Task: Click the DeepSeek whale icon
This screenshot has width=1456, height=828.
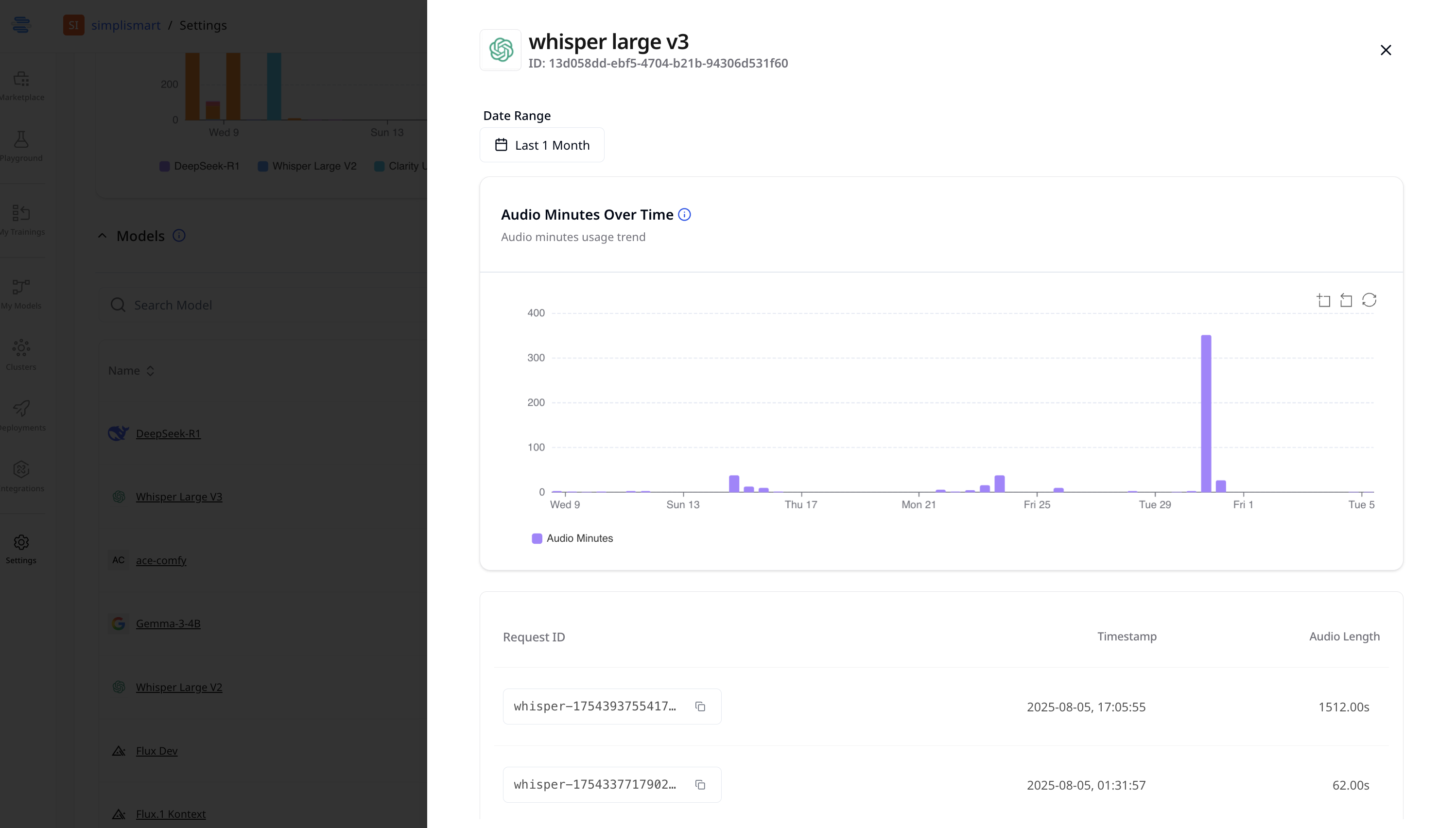Action: pyautogui.click(x=118, y=433)
